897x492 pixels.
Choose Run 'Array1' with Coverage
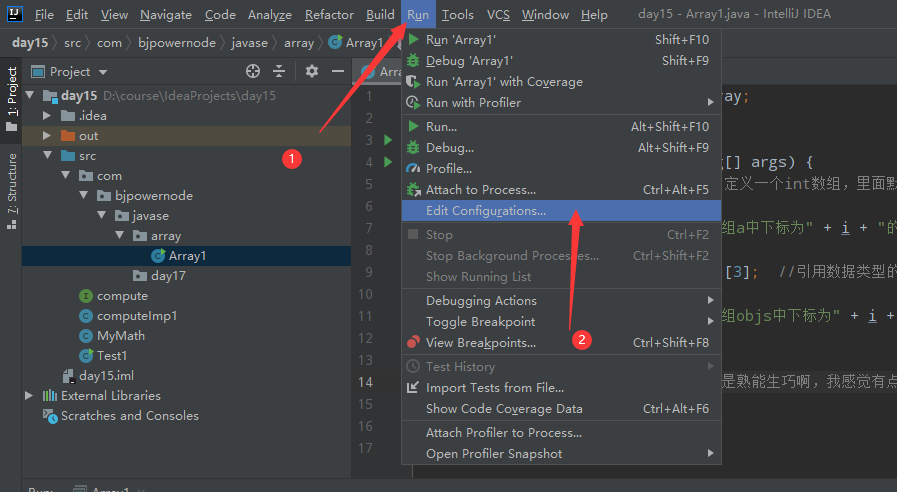[x=561, y=82]
